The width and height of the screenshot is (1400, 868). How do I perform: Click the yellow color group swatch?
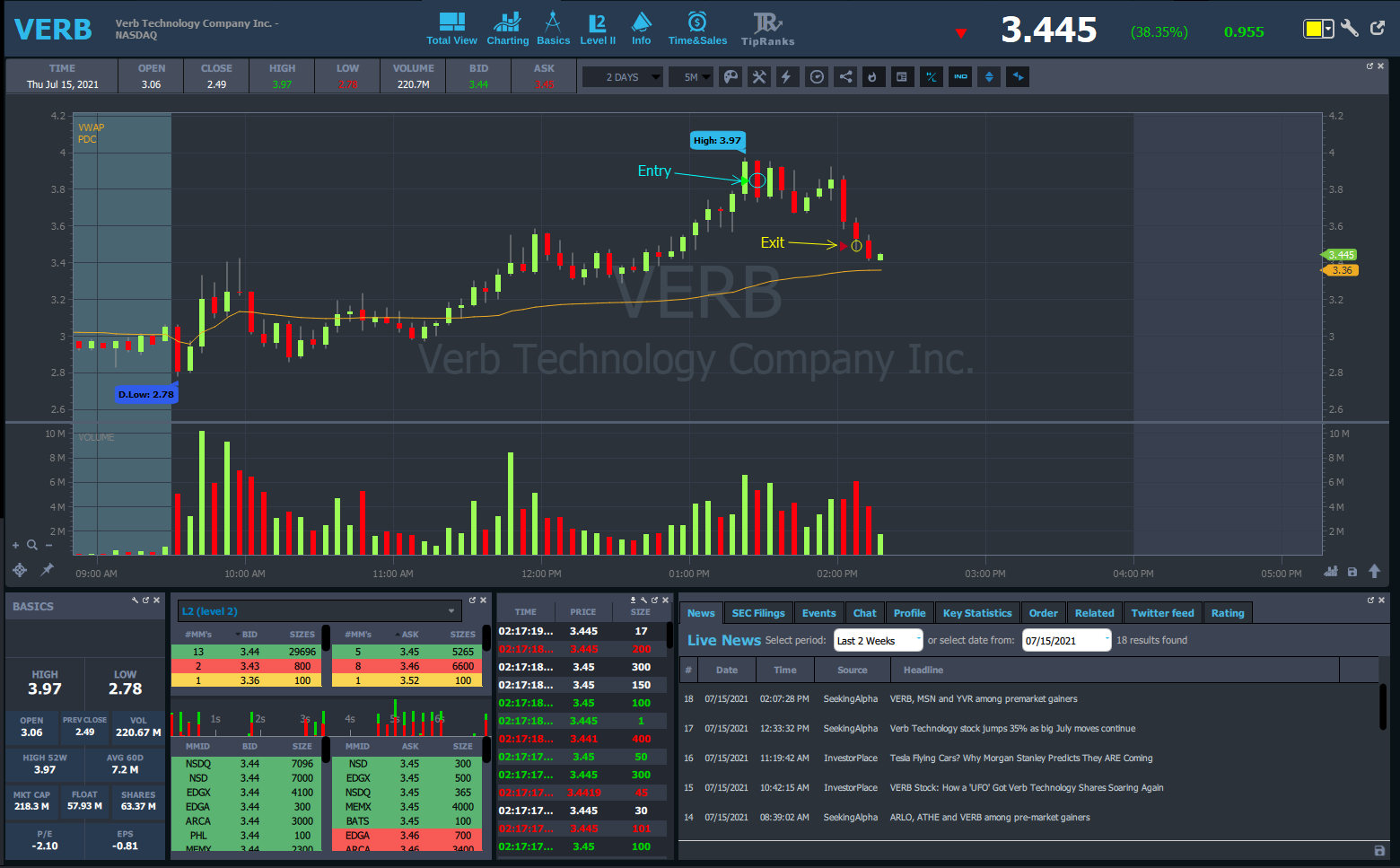pyautogui.click(x=1314, y=29)
